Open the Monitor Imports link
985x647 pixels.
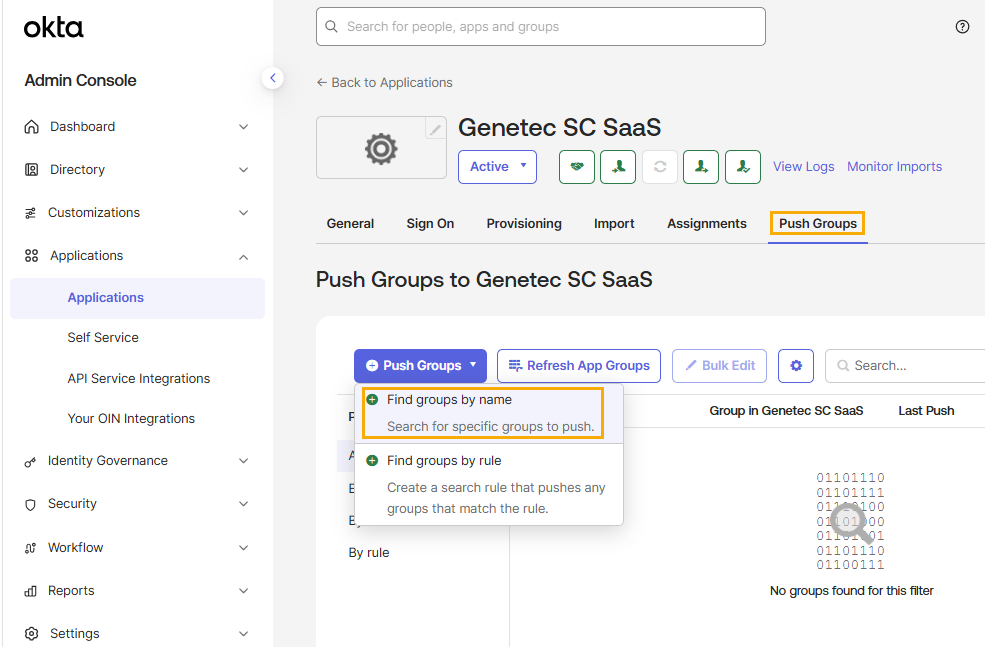pos(895,166)
